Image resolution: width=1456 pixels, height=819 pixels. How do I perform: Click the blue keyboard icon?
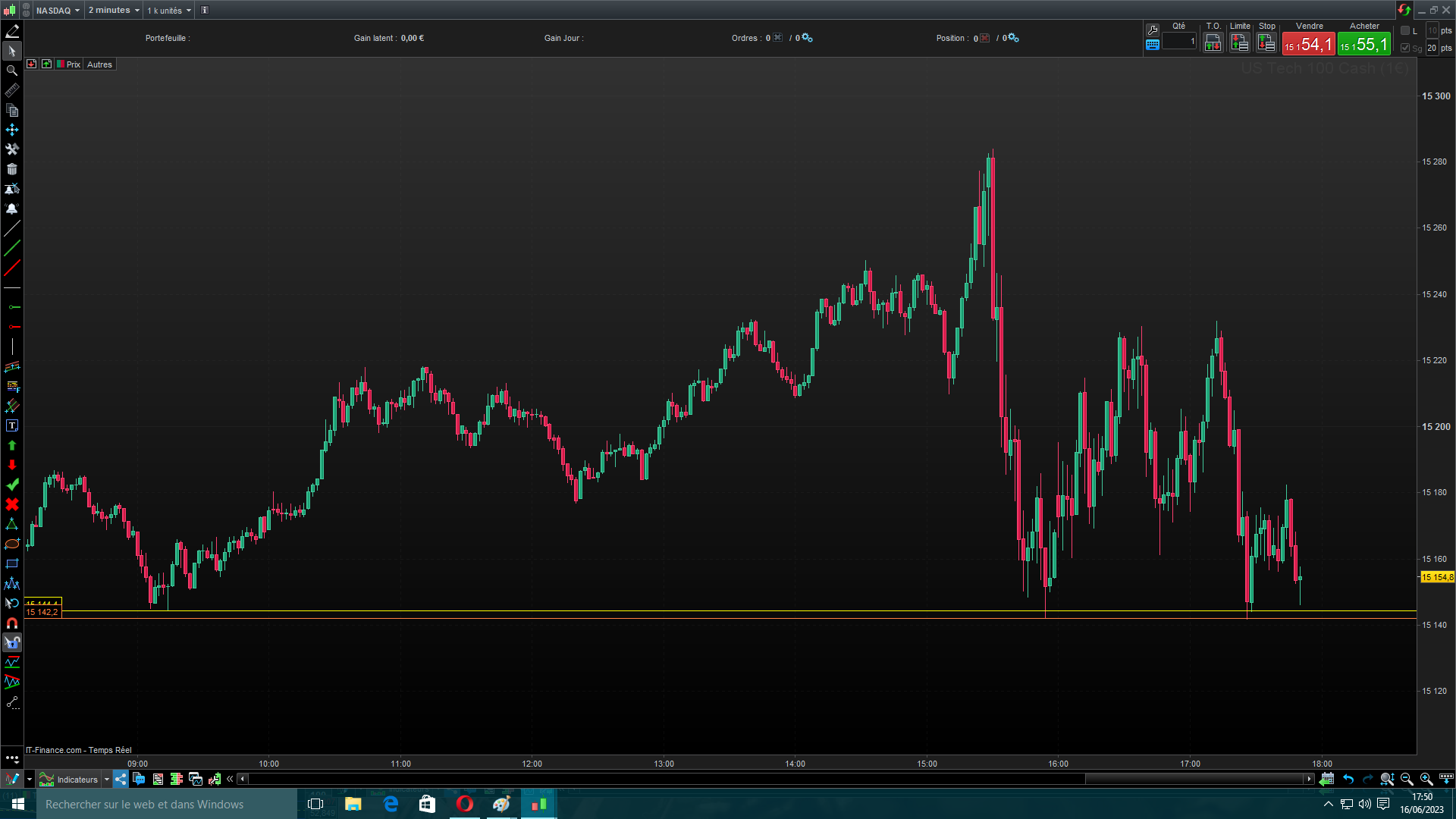pos(1153,45)
